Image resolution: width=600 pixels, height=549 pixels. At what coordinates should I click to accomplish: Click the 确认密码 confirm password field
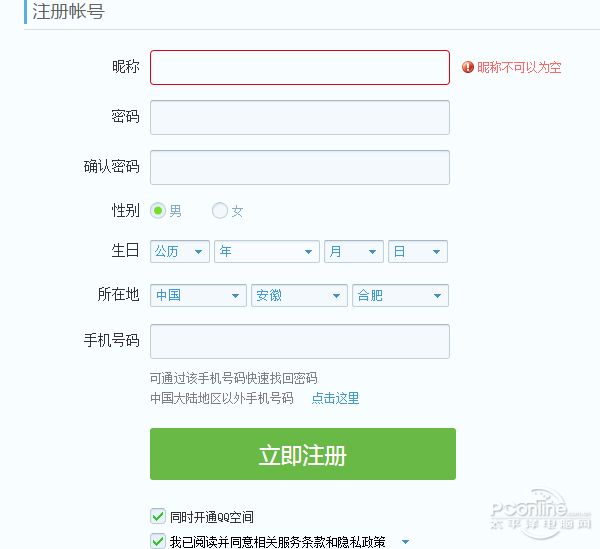[x=300, y=167]
